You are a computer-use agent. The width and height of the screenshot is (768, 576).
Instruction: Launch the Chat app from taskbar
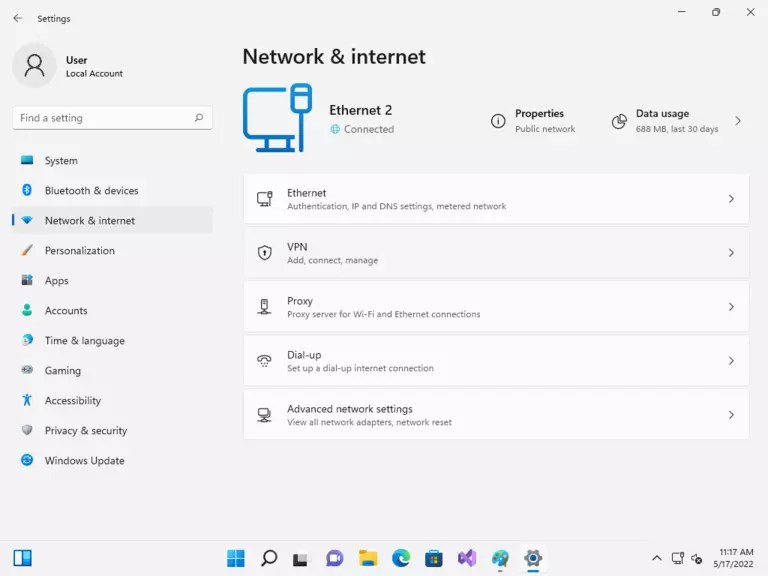[335, 558]
